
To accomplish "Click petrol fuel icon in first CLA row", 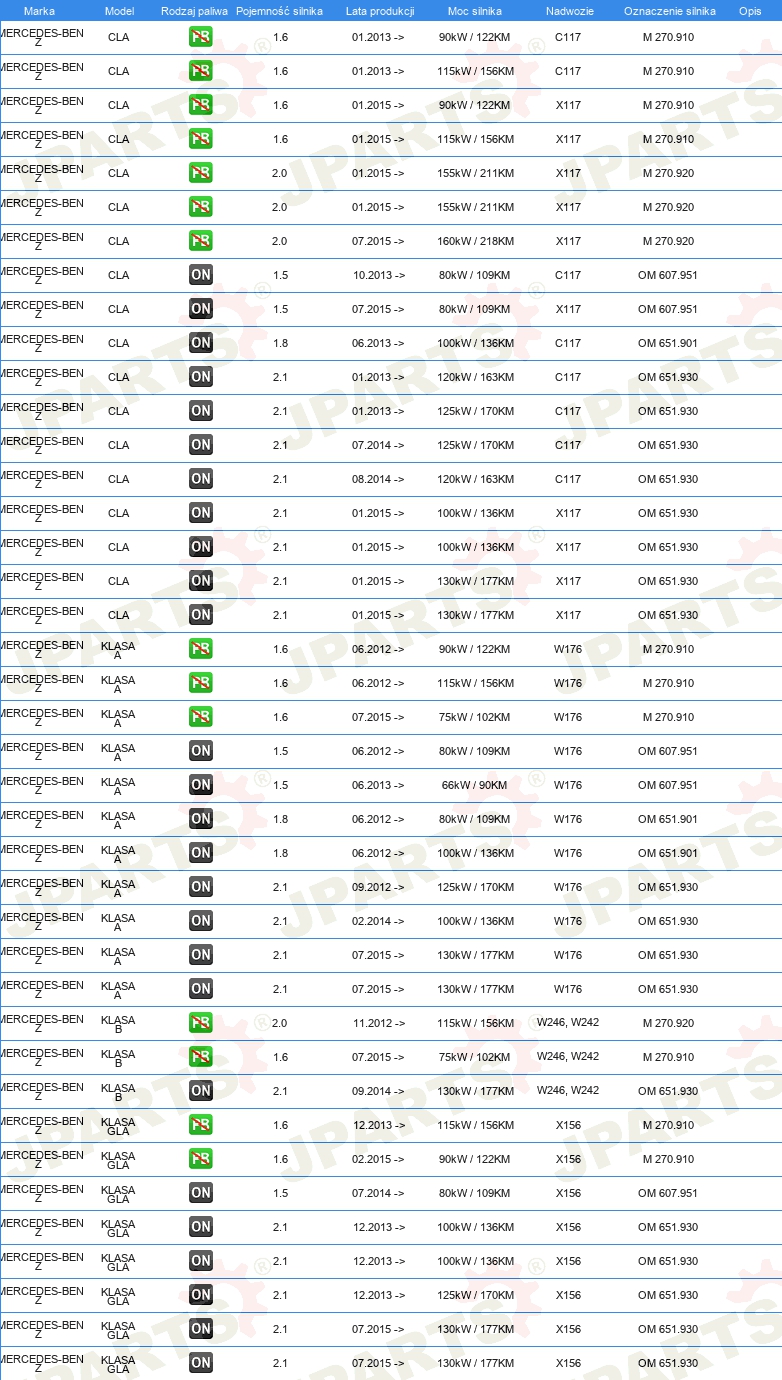I will tap(201, 38).
